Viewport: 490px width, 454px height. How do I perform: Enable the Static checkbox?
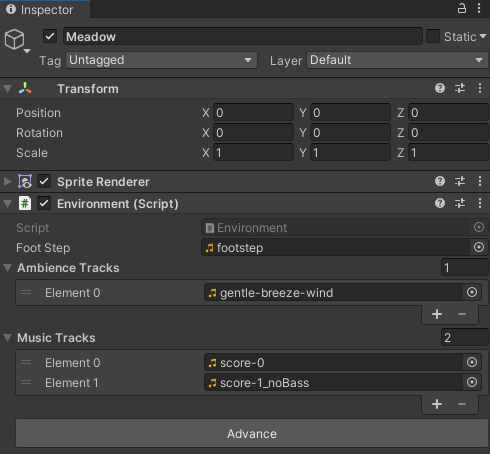433,36
